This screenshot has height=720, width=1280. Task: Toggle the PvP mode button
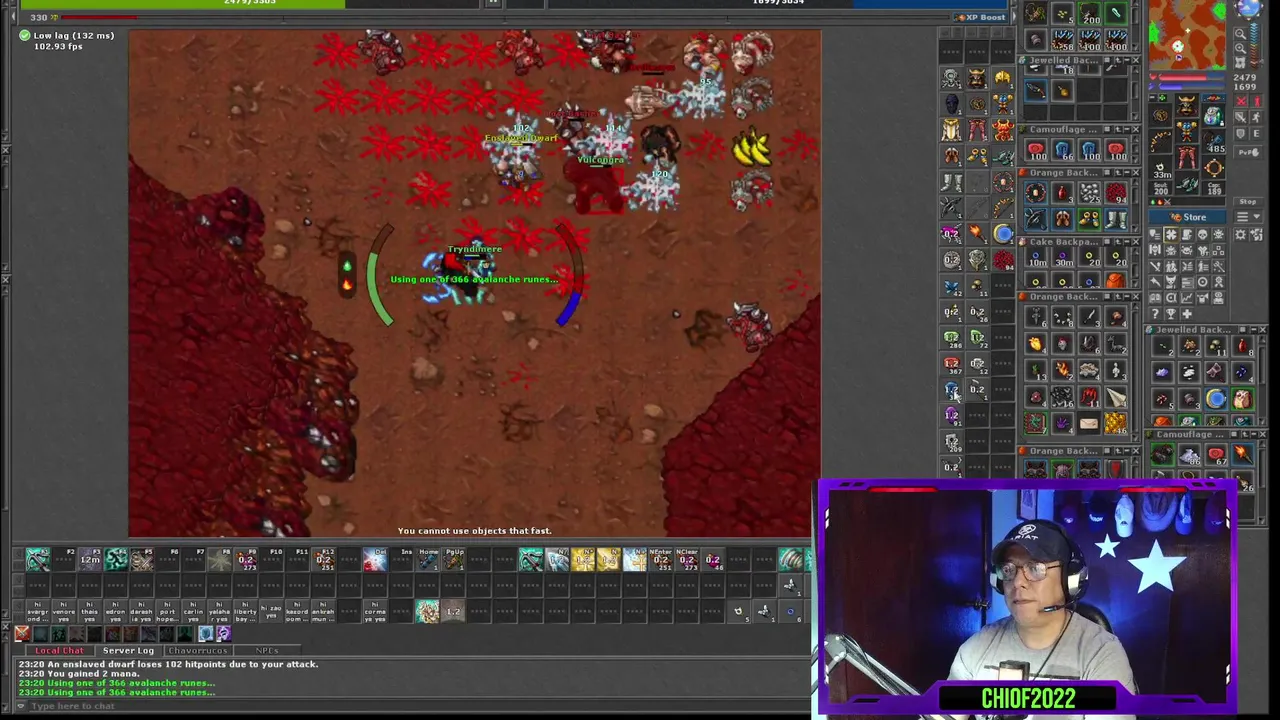tap(1249, 152)
